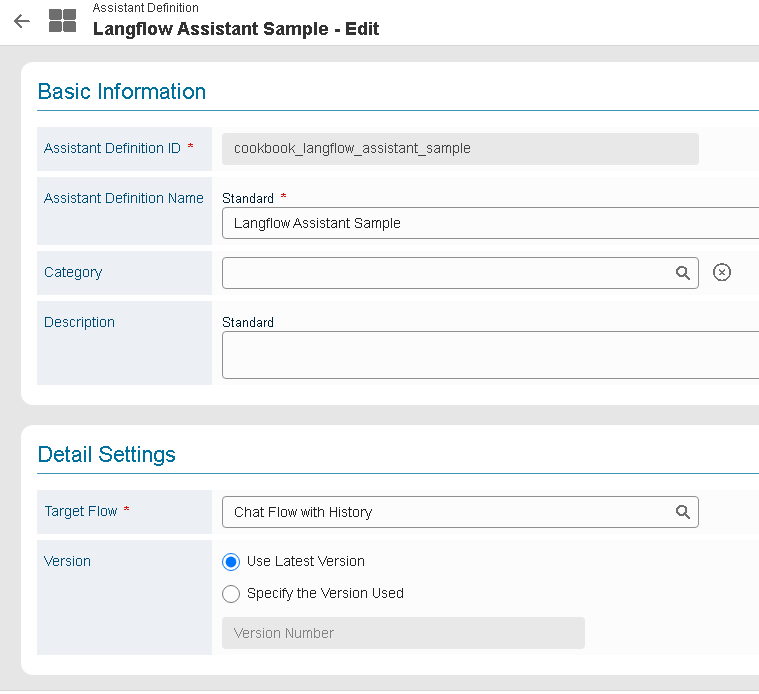Click the back arrow icon
759x694 pixels.
22,21
